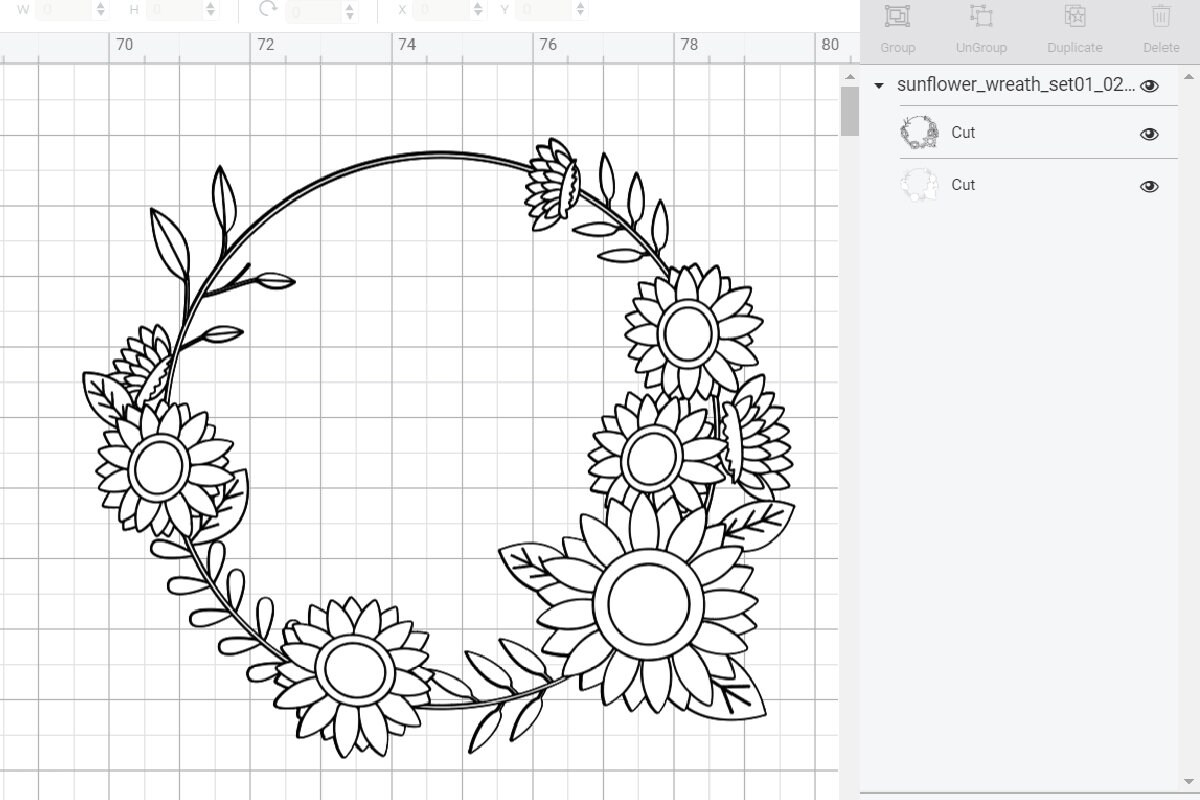
Task: Click the Group icon in the layers panel
Action: (x=897, y=17)
